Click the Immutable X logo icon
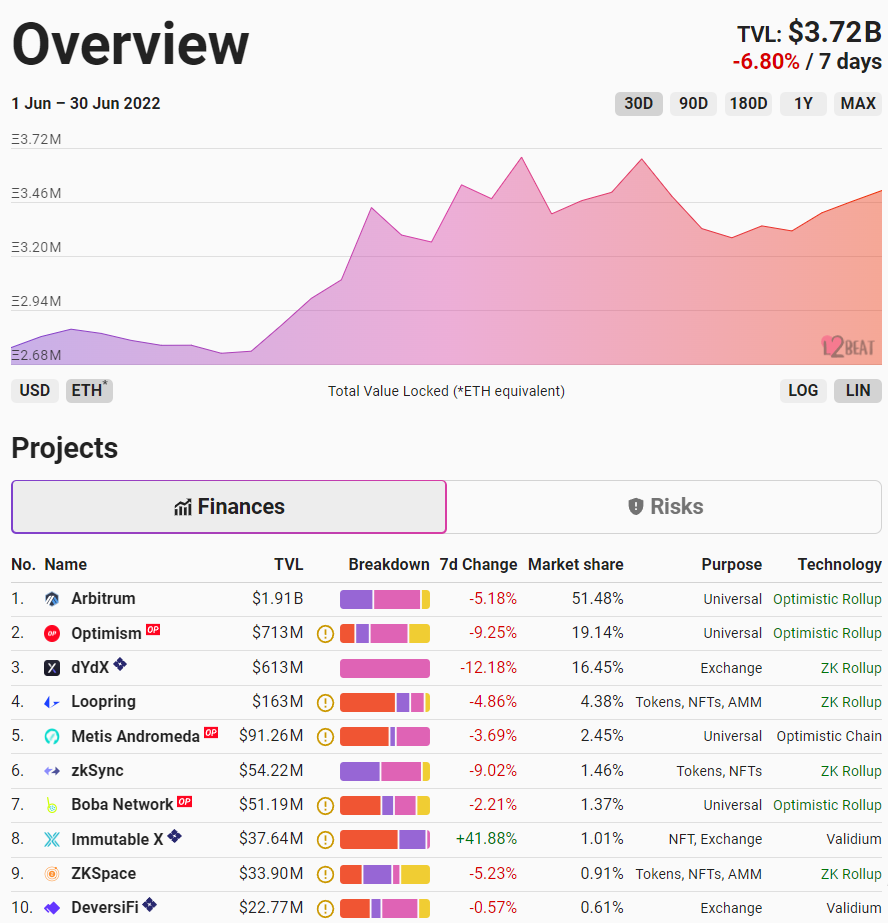Viewport: 888px width, 923px height. click(52, 839)
